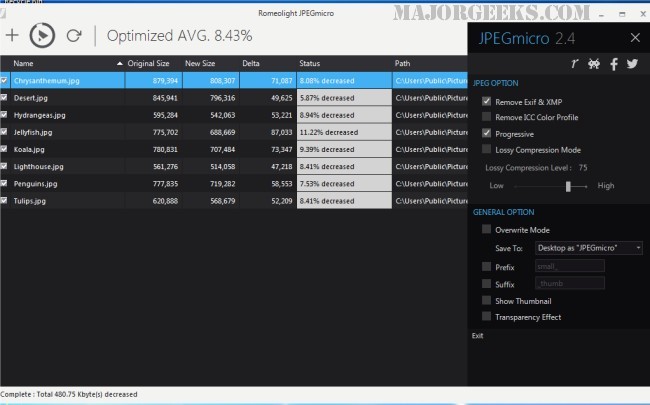Sort by Original Size column header
Viewport: 650px width, 405px height.
pos(148,63)
